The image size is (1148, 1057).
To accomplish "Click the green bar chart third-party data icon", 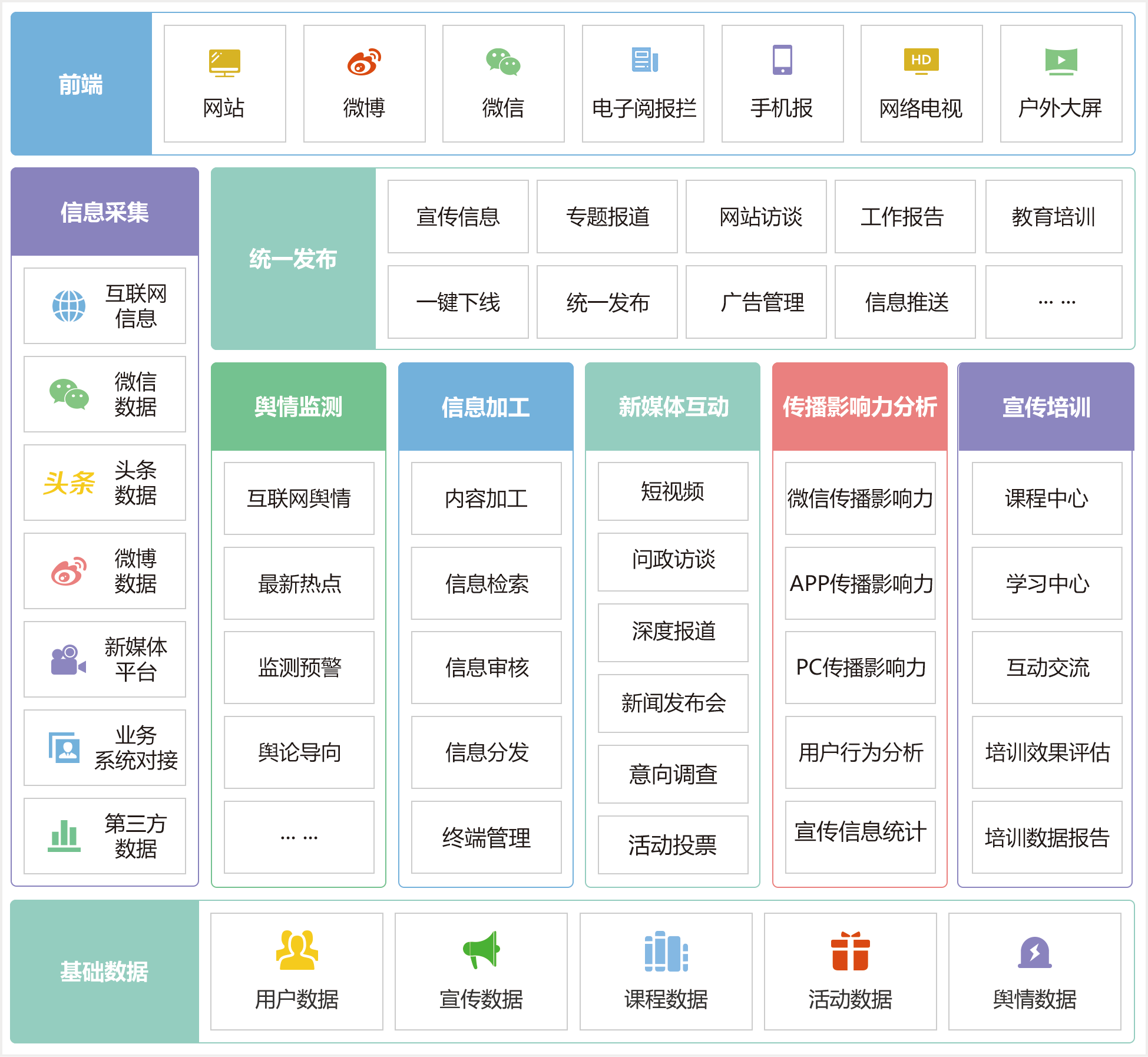I will coord(64,836).
